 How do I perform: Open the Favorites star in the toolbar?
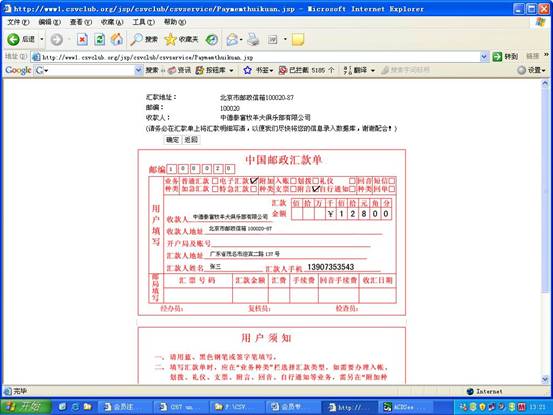[170, 39]
